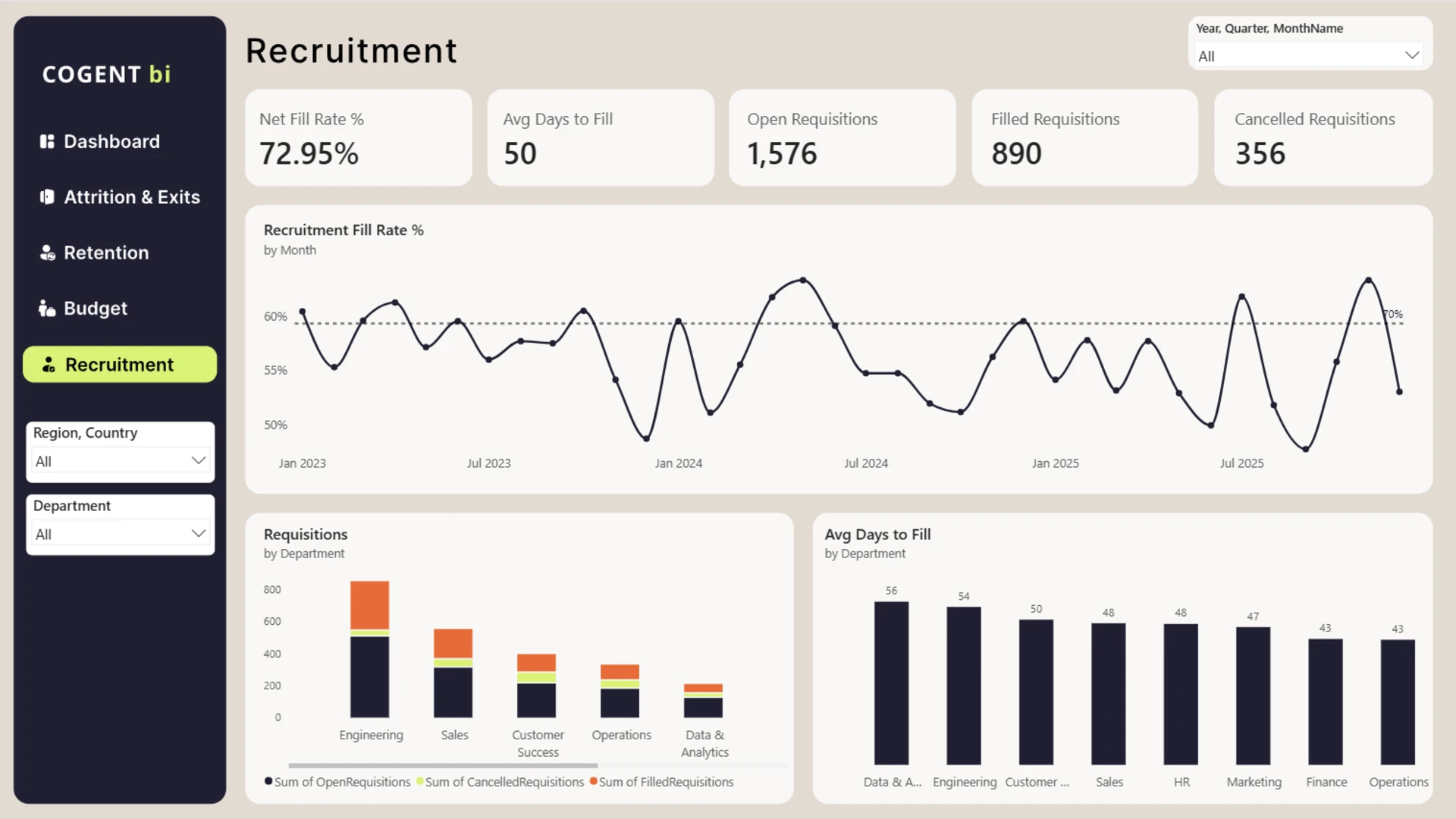Toggle the Sum of FilledRequisitions legend marker

click(593, 781)
